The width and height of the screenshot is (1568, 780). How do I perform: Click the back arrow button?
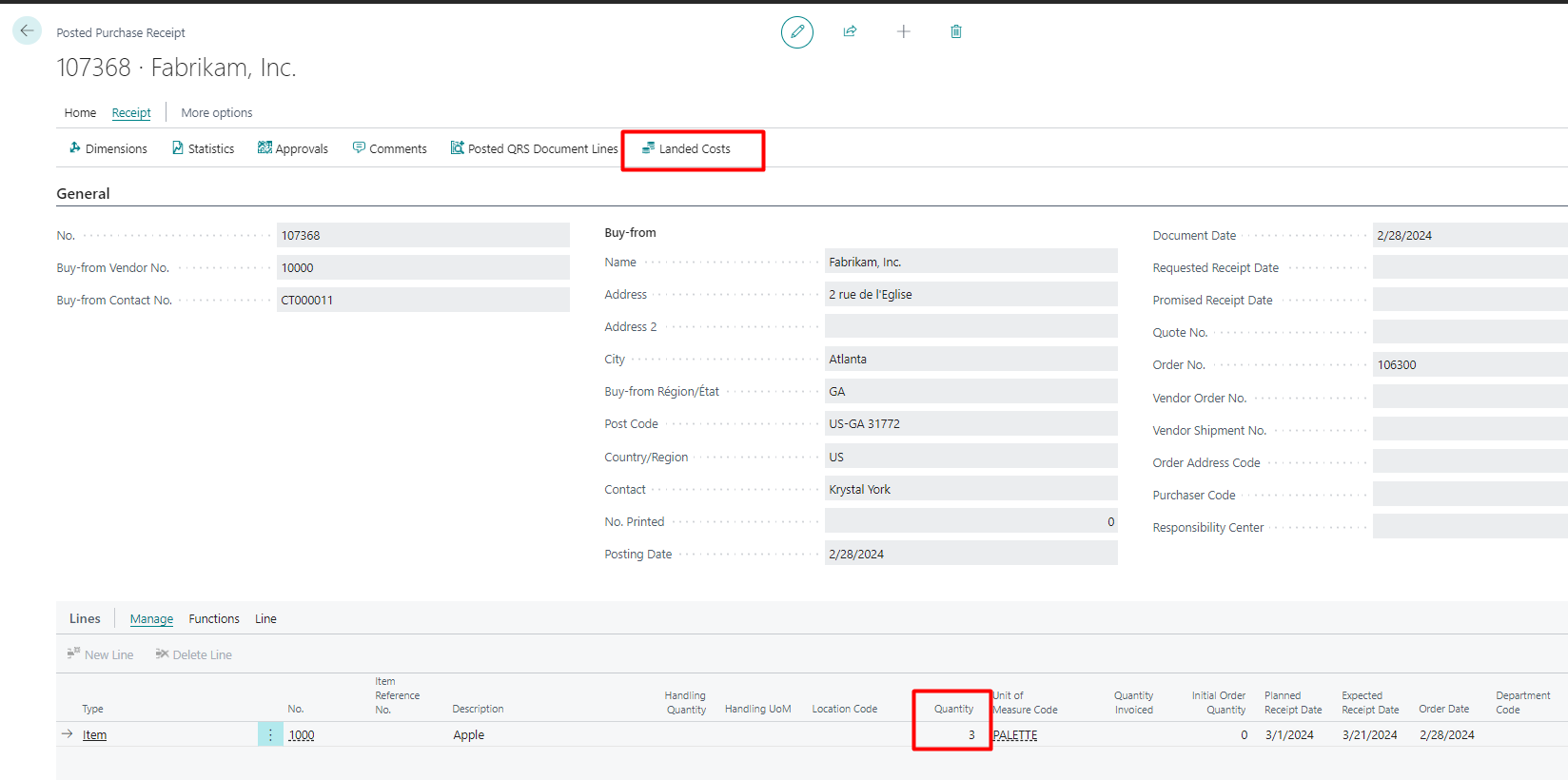coord(27,30)
